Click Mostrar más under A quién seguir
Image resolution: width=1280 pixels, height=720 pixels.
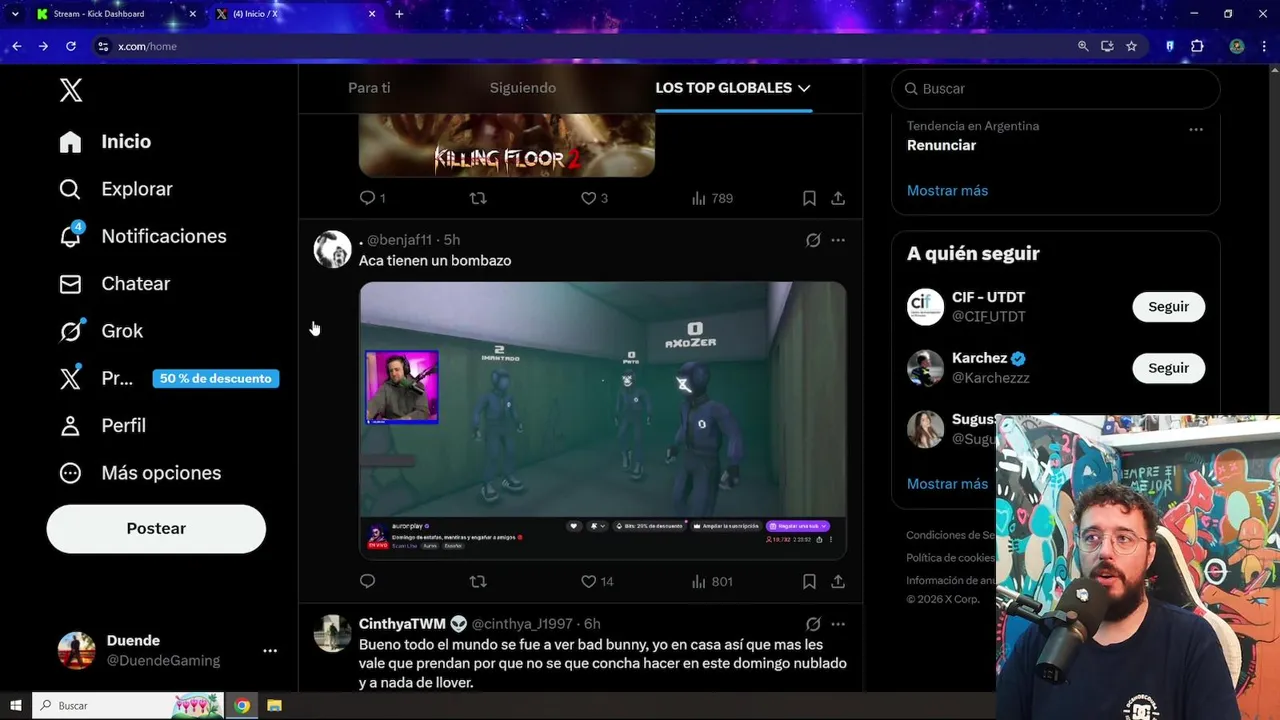(x=947, y=484)
